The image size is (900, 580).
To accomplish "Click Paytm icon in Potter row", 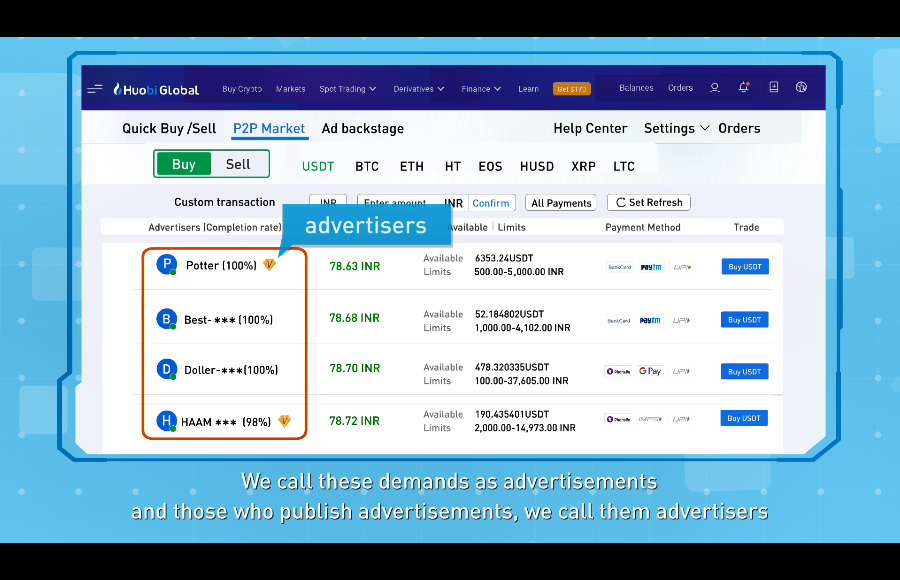I will click(651, 267).
